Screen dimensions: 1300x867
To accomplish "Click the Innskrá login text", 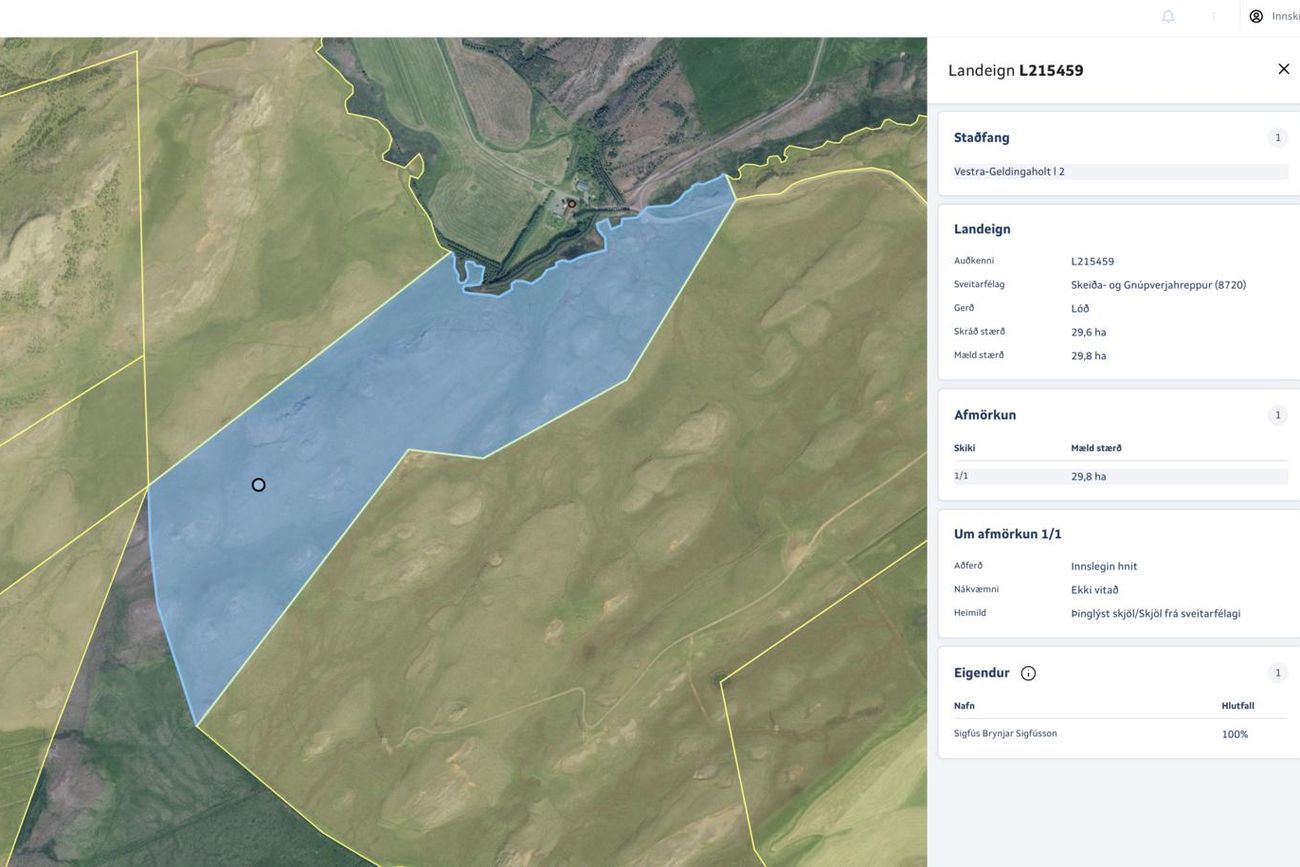I will click(x=1285, y=16).
